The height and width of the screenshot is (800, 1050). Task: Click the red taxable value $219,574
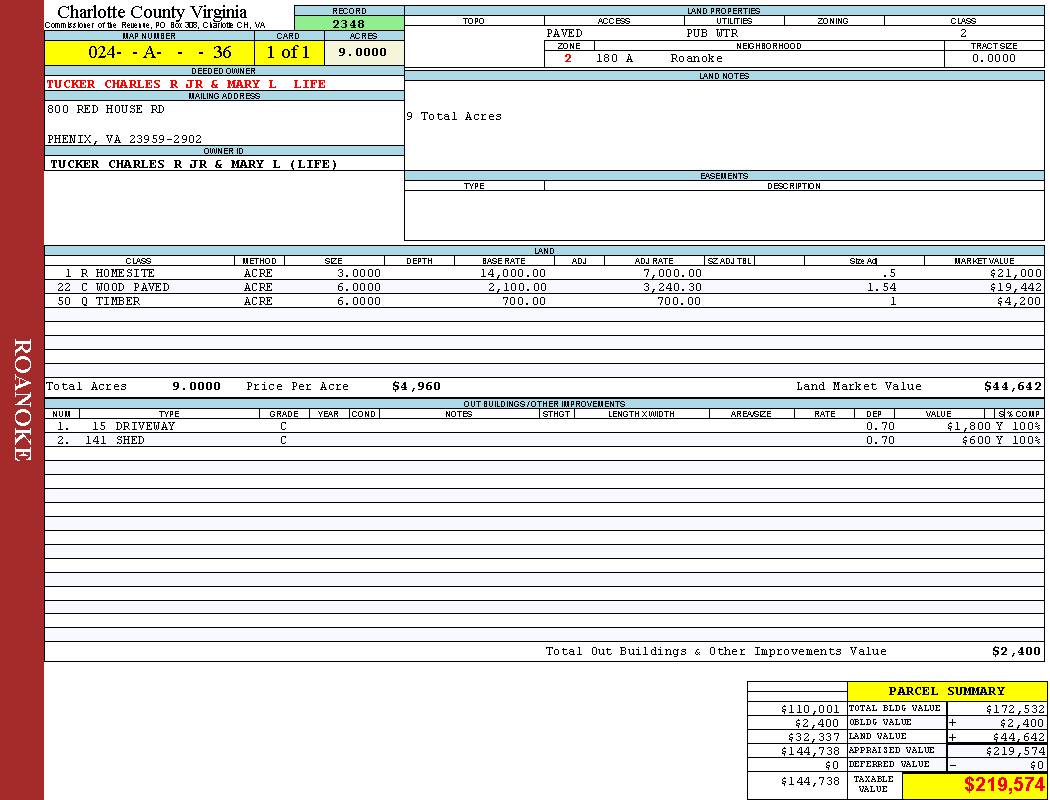[1004, 785]
